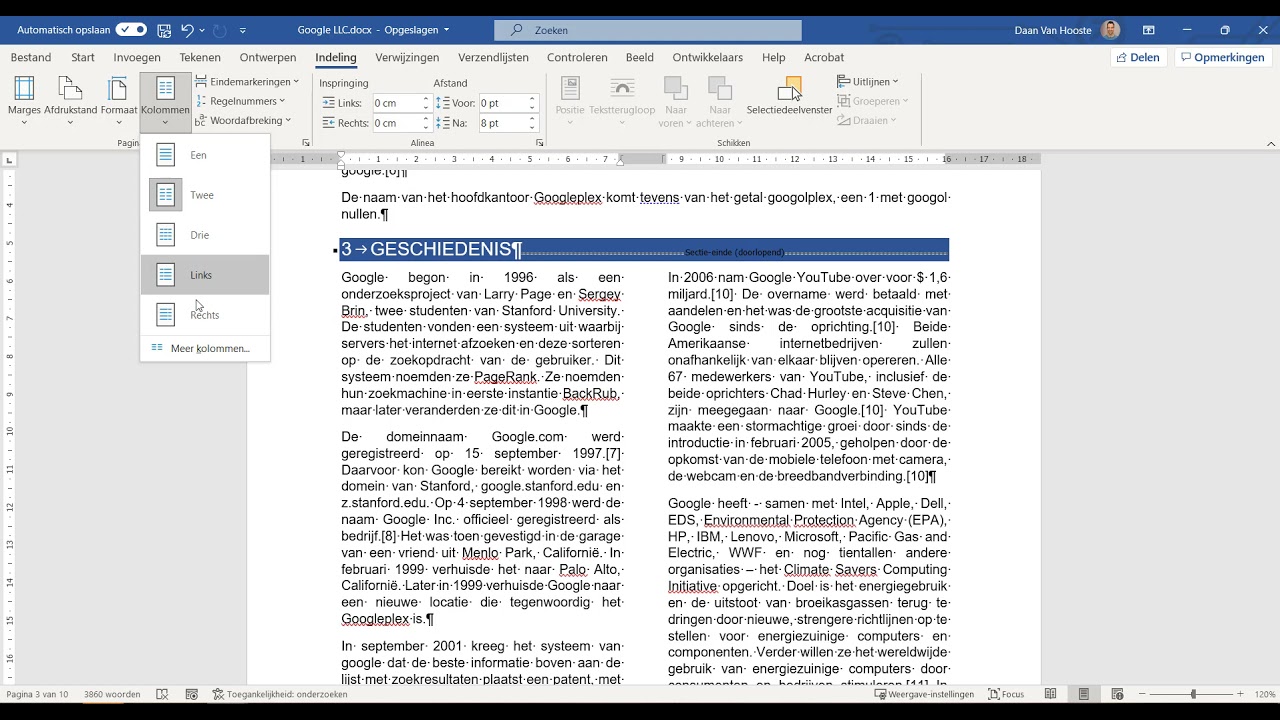The height and width of the screenshot is (720, 1280).
Task: Switch to the Ontwerpen tab
Action: [x=268, y=58]
